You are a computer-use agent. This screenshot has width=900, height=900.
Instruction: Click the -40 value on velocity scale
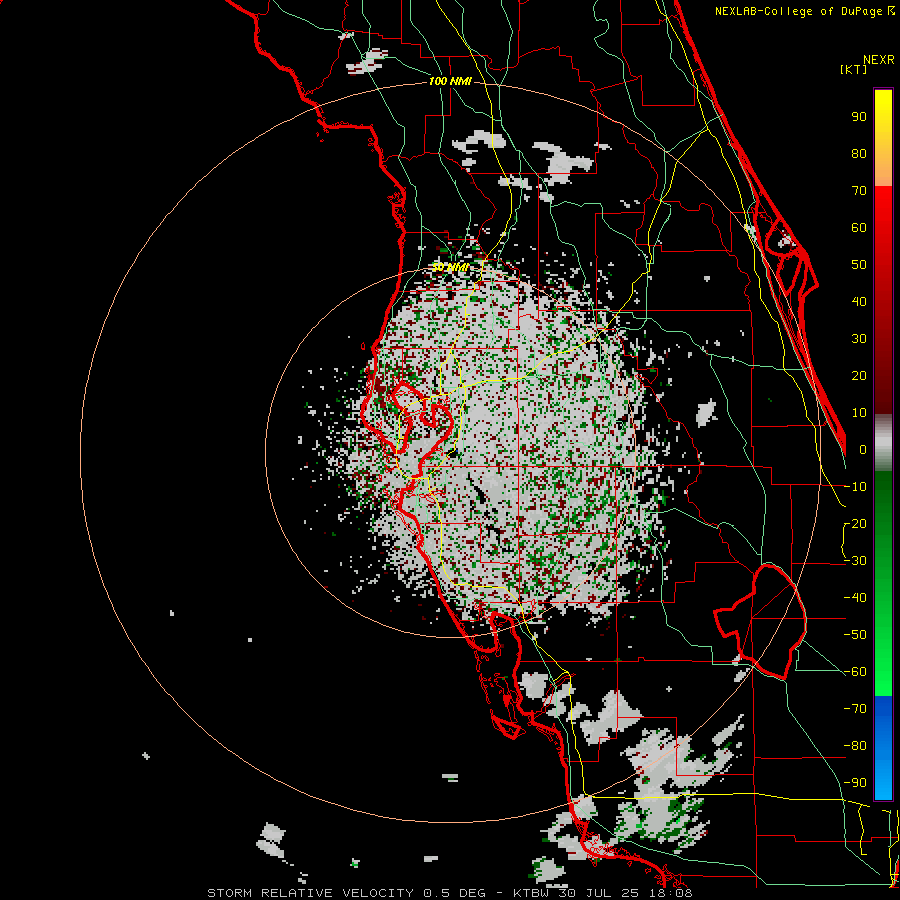(855, 598)
